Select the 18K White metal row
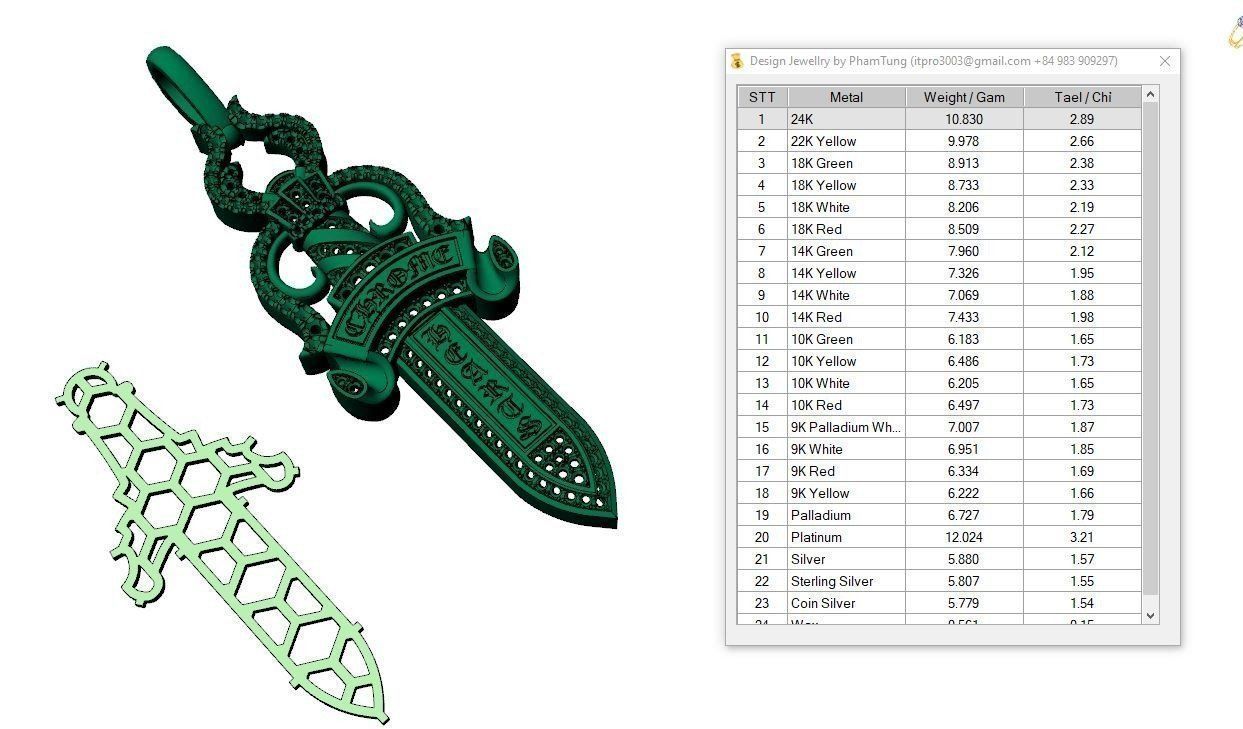The width and height of the screenshot is (1243, 729). coord(939,207)
